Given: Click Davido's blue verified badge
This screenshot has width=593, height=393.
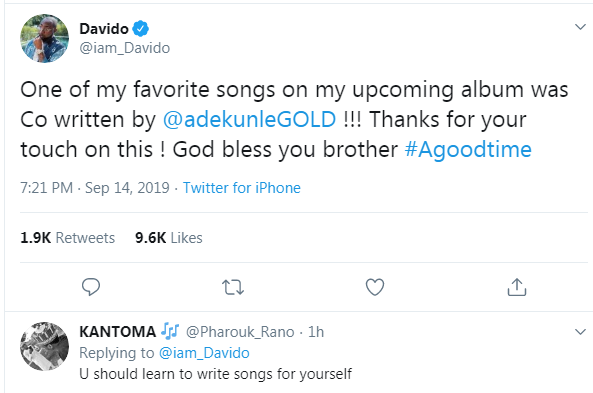Looking at the screenshot, I should click(141, 29).
